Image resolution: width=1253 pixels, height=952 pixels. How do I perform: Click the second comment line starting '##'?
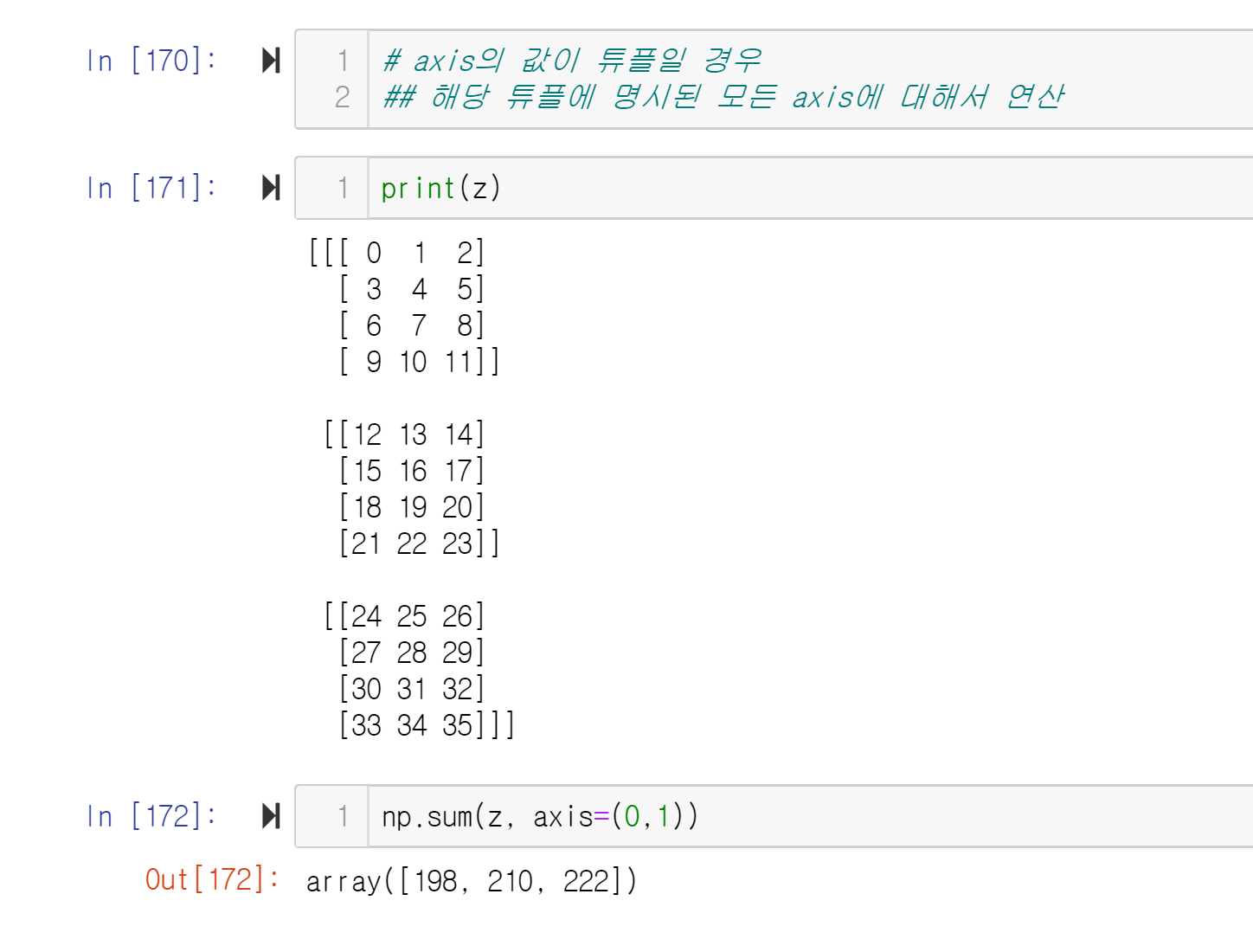tap(723, 97)
